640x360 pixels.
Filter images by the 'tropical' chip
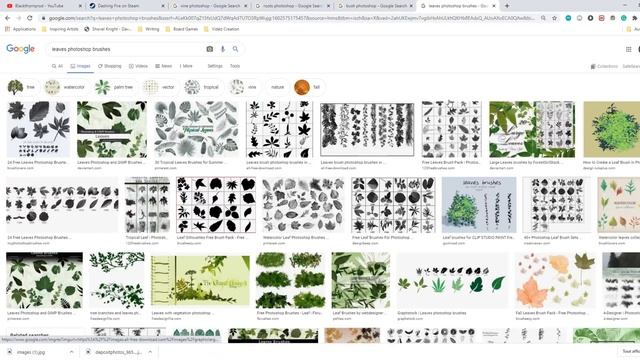pyautogui.click(x=202, y=87)
